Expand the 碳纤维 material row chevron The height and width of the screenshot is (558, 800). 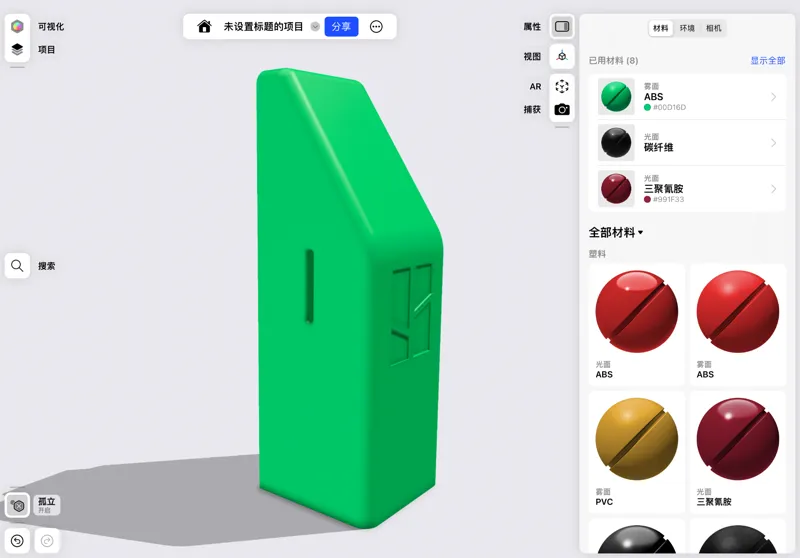(x=773, y=142)
